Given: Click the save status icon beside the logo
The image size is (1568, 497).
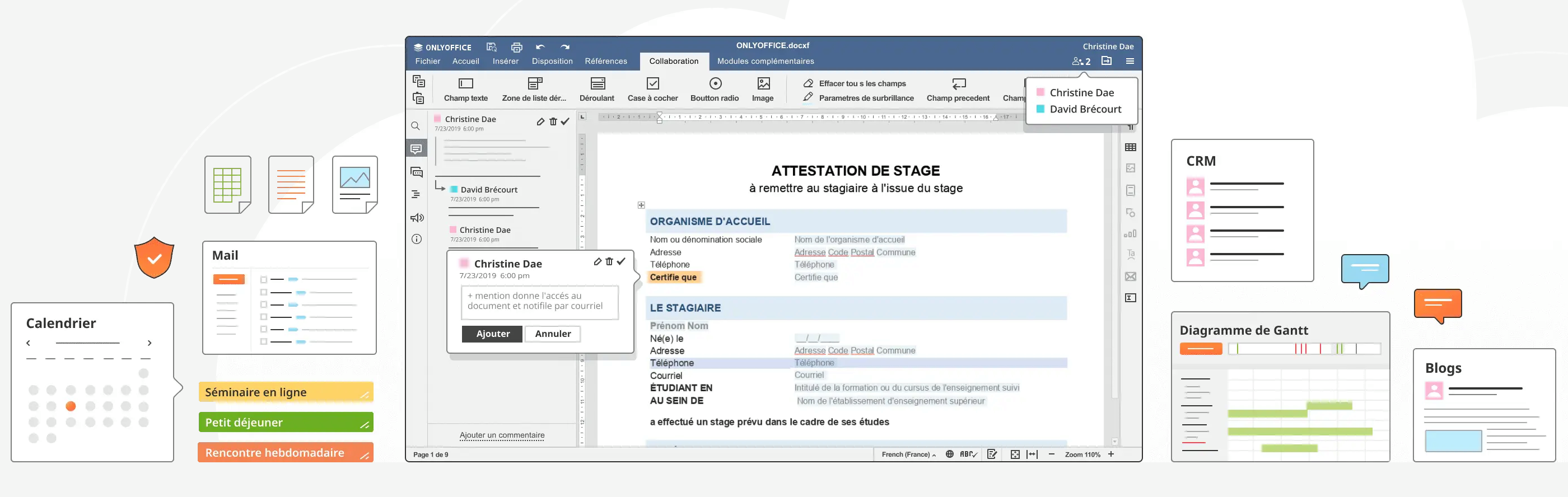Looking at the screenshot, I should tap(492, 47).
